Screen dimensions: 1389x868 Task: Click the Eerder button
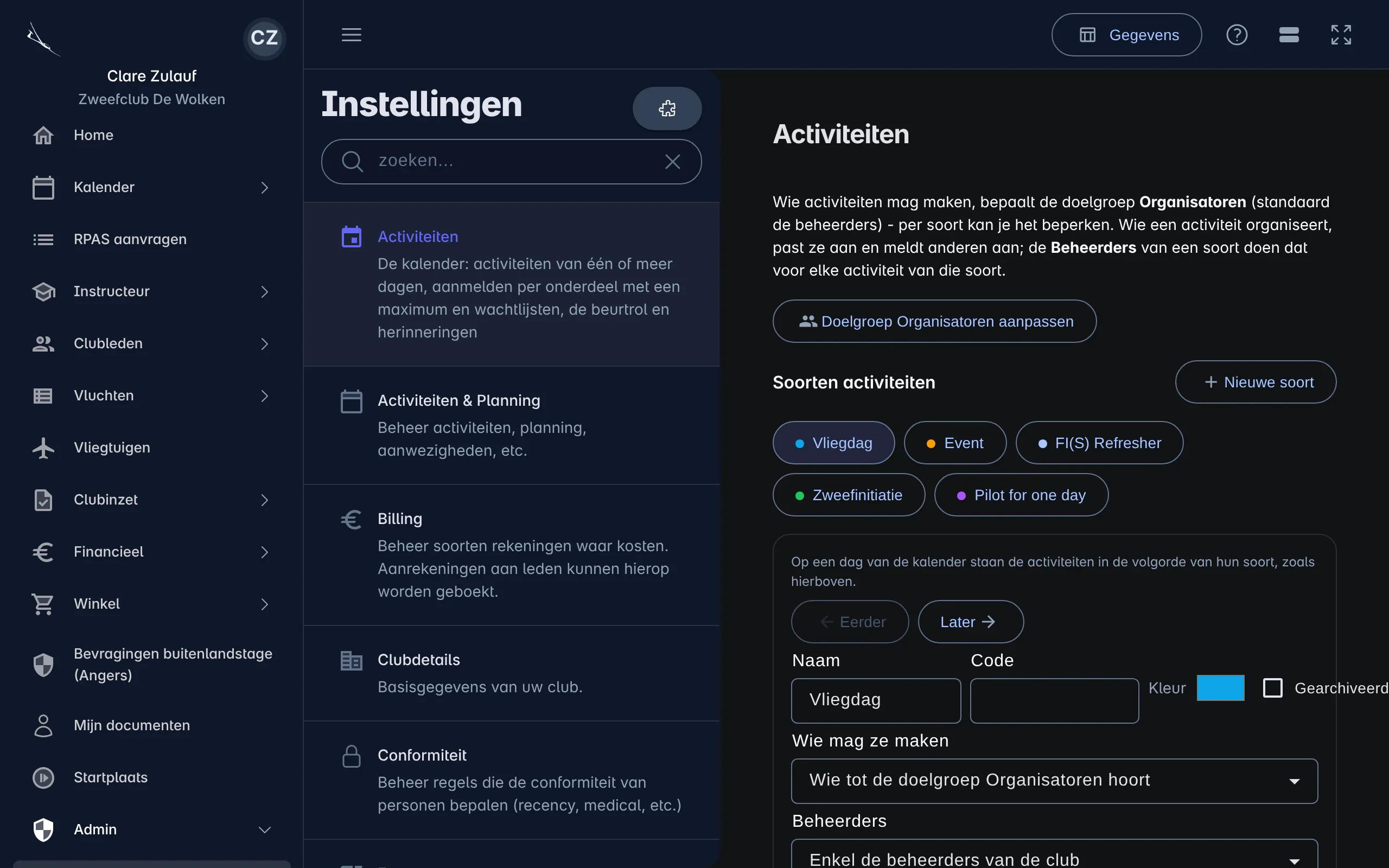[850, 622]
